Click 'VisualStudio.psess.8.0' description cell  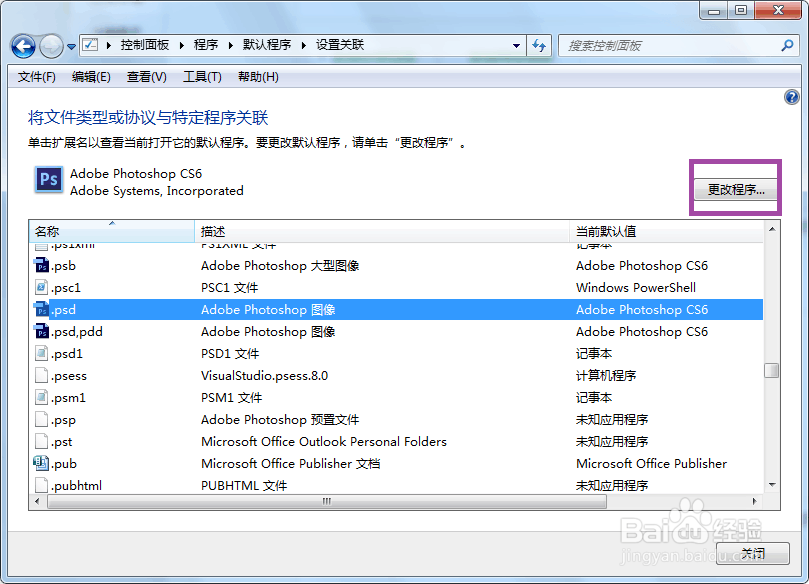click(x=264, y=376)
